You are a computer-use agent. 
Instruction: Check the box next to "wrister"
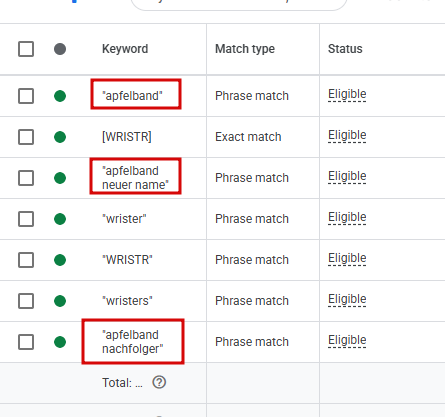(x=26, y=219)
